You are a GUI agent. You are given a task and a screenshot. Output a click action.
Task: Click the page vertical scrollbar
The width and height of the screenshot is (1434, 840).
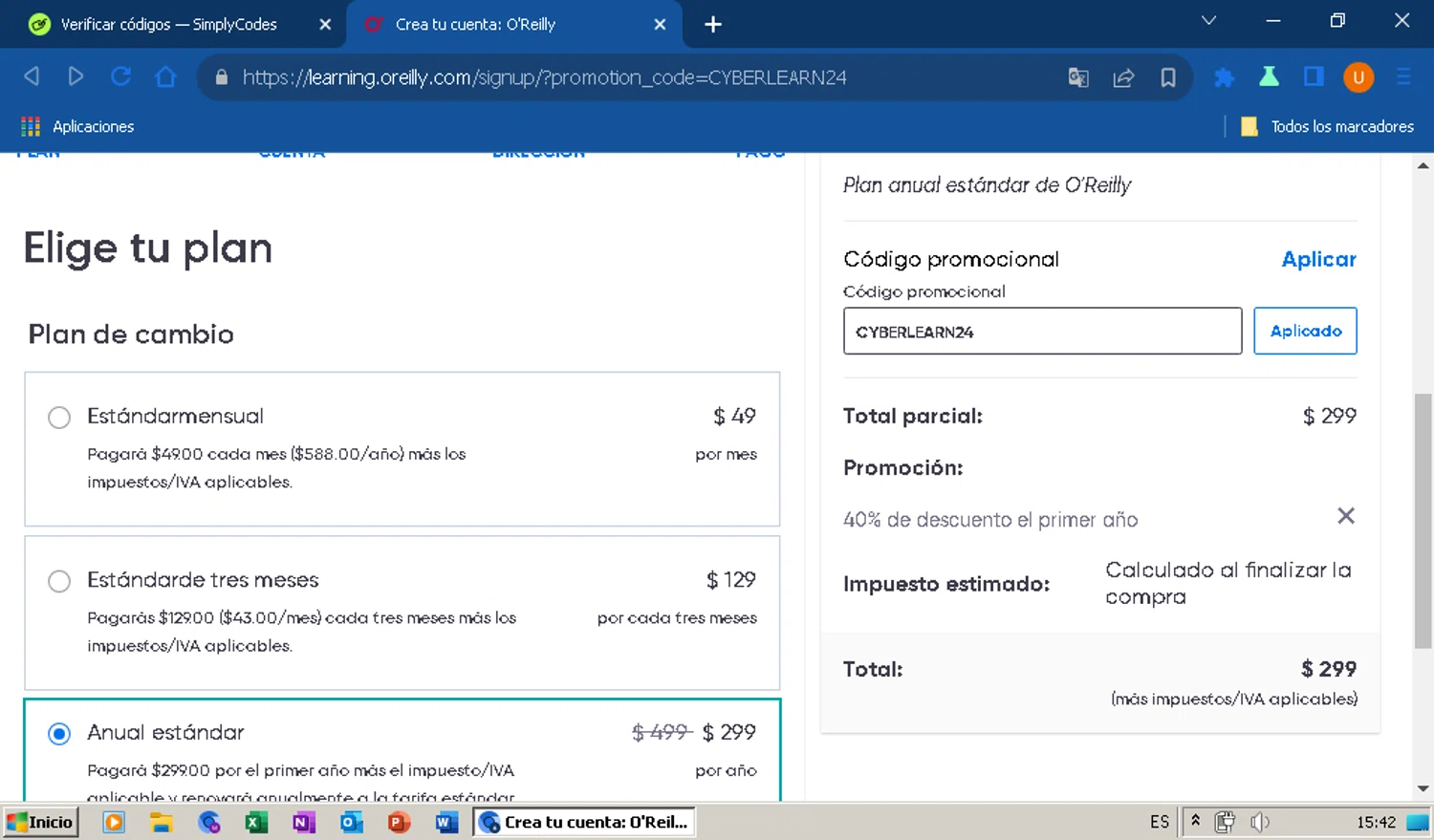click(x=1423, y=520)
